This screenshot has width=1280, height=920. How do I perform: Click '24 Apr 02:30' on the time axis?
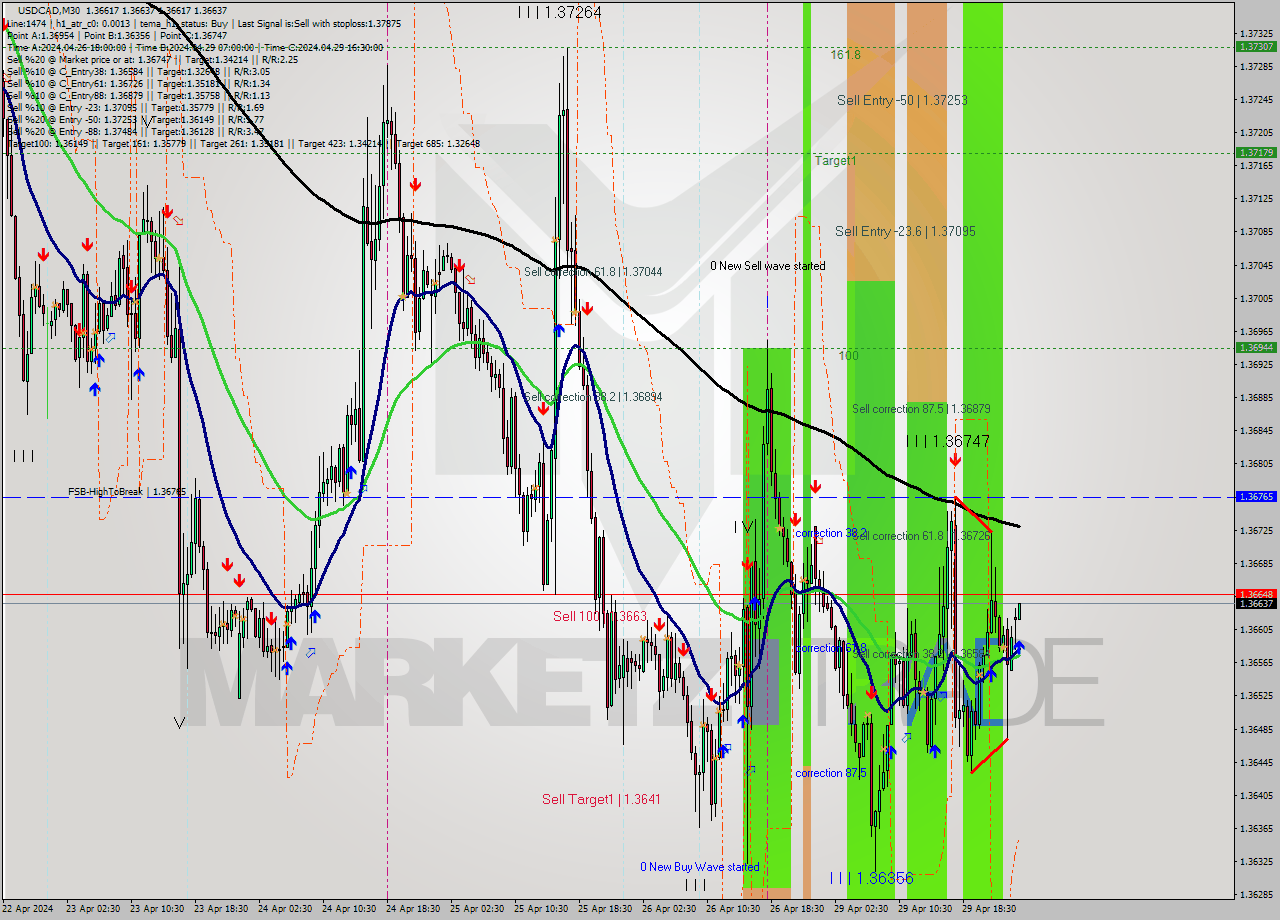285,909
